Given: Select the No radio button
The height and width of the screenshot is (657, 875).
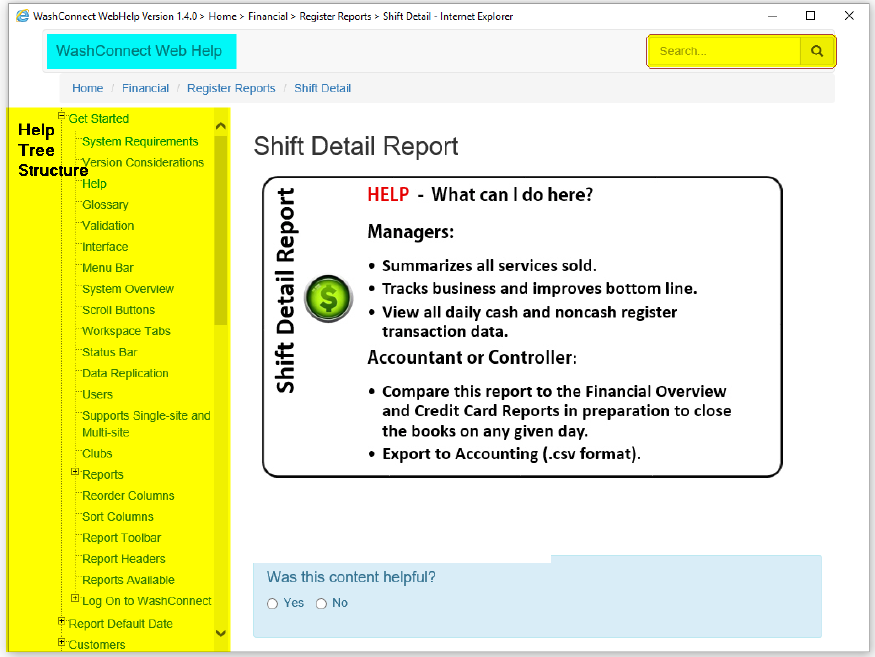Looking at the screenshot, I should [x=321, y=604].
